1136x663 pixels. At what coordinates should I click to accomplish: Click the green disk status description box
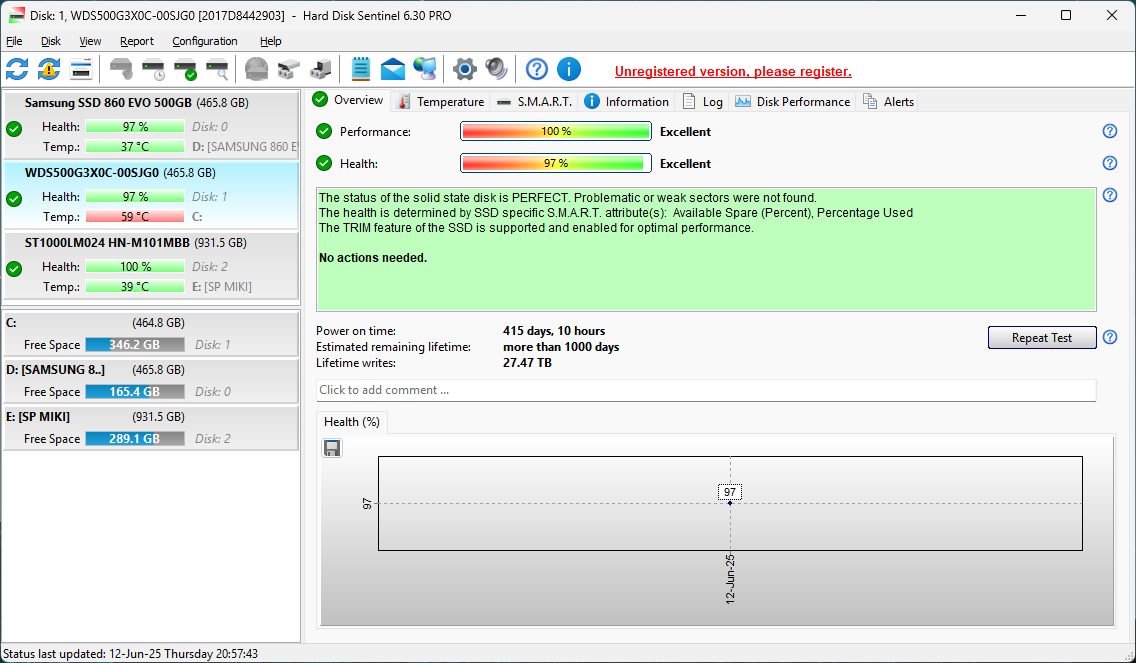706,249
